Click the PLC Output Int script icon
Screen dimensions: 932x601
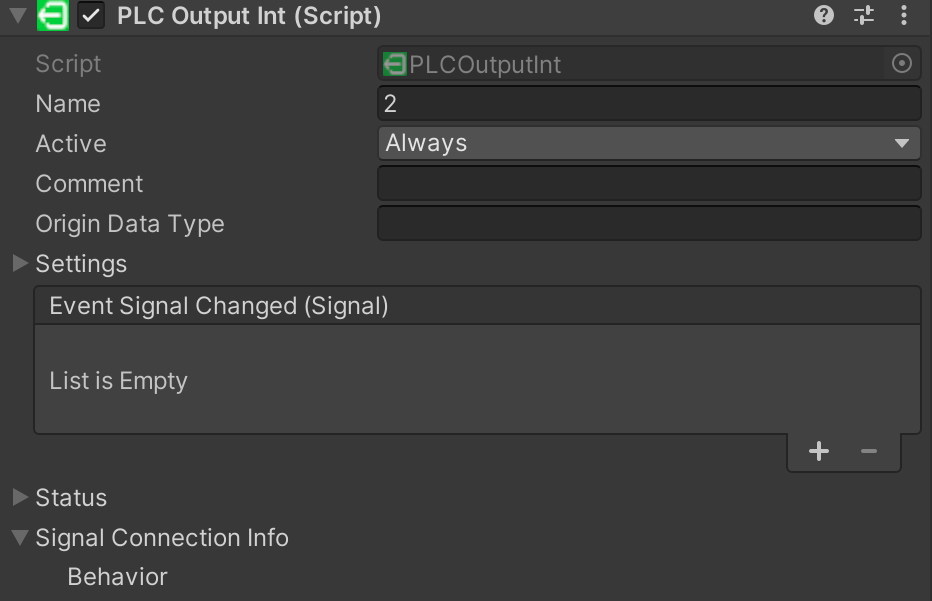[x=52, y=16]
